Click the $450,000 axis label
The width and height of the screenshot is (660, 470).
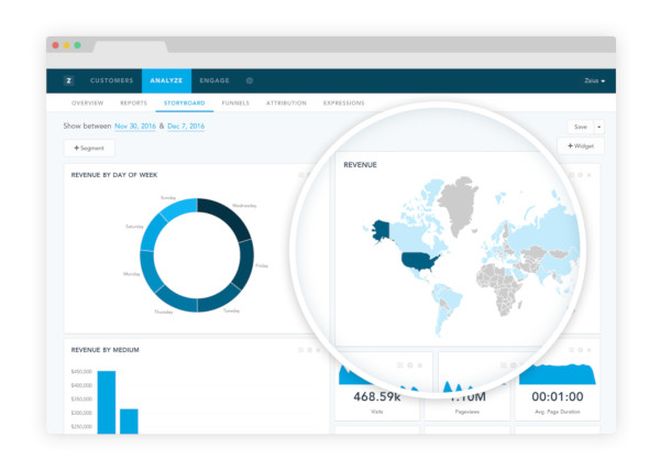click(x=82, y=372)
